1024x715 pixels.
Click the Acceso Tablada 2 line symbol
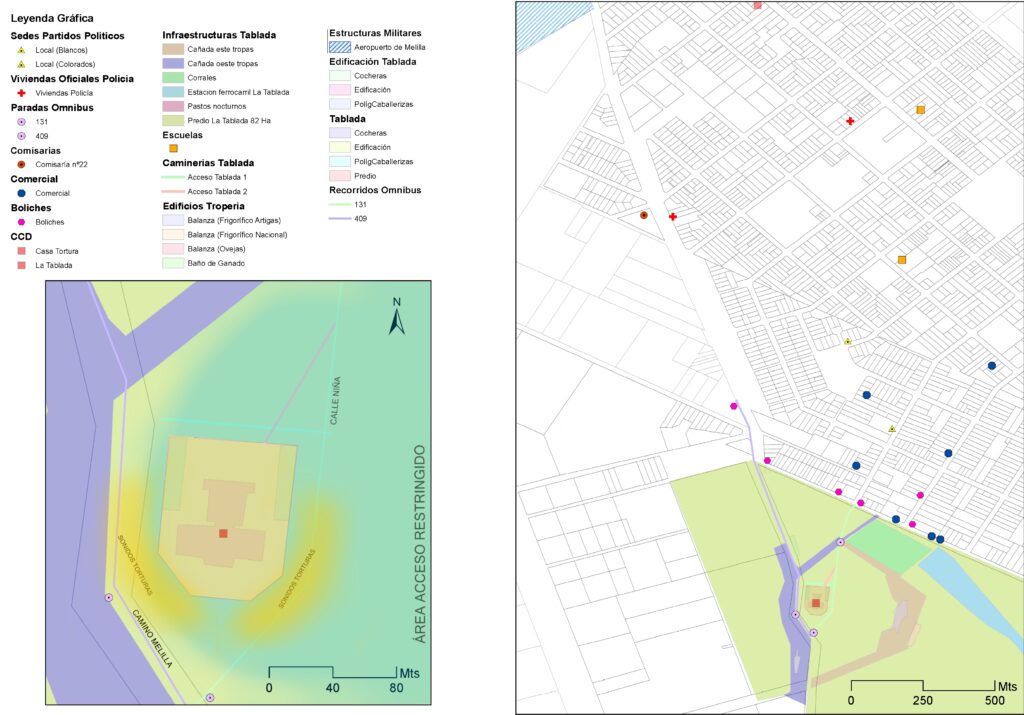[x=173, y=191]
